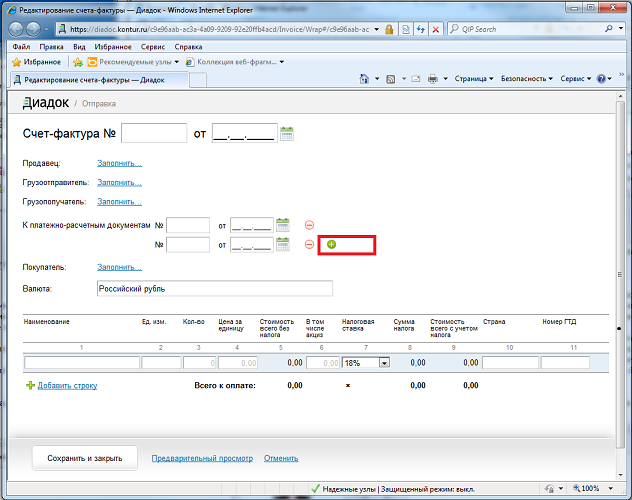The width and height of the screenshot is (632, 500).
Task: Open the Файл menu
Action: pyautogui.click(x=21, y=47)
